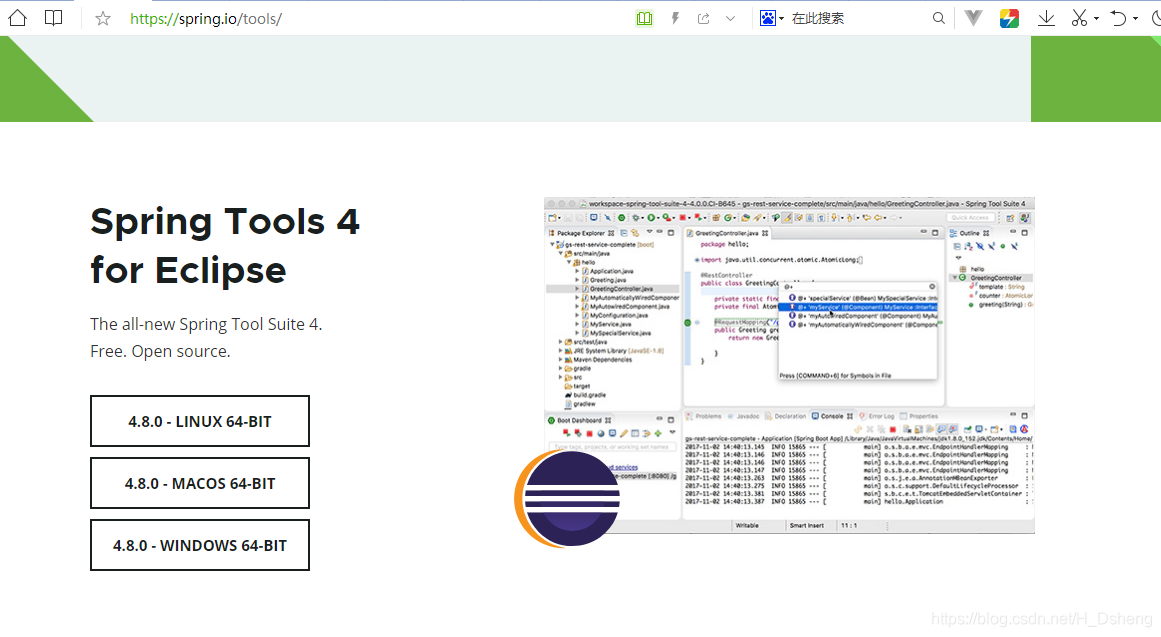1161x637 pixels.
Task: Click the grey V extension icon
Action: pyautogui.click(x=974, y=19)
